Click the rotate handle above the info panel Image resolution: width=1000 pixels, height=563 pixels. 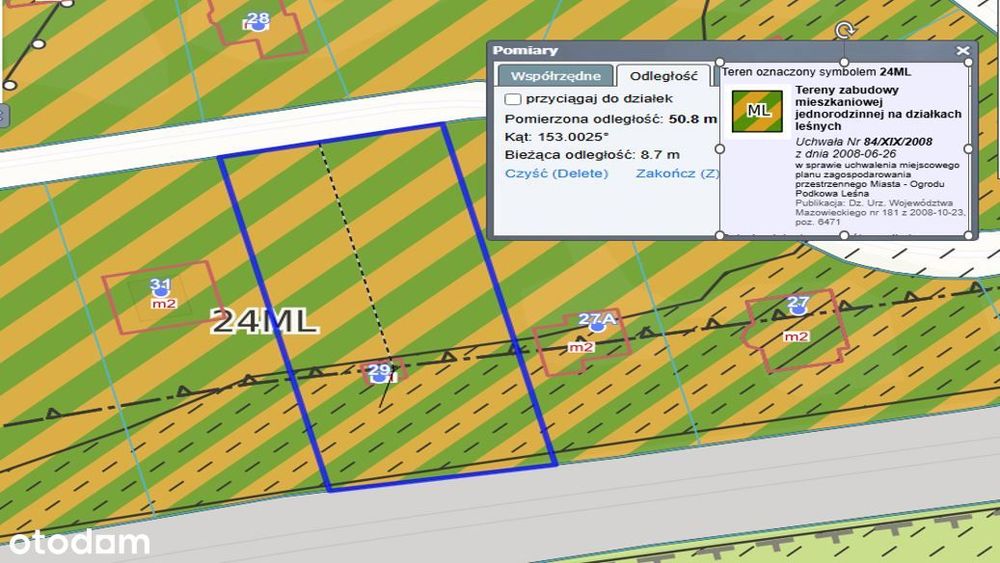click(844, 30)
